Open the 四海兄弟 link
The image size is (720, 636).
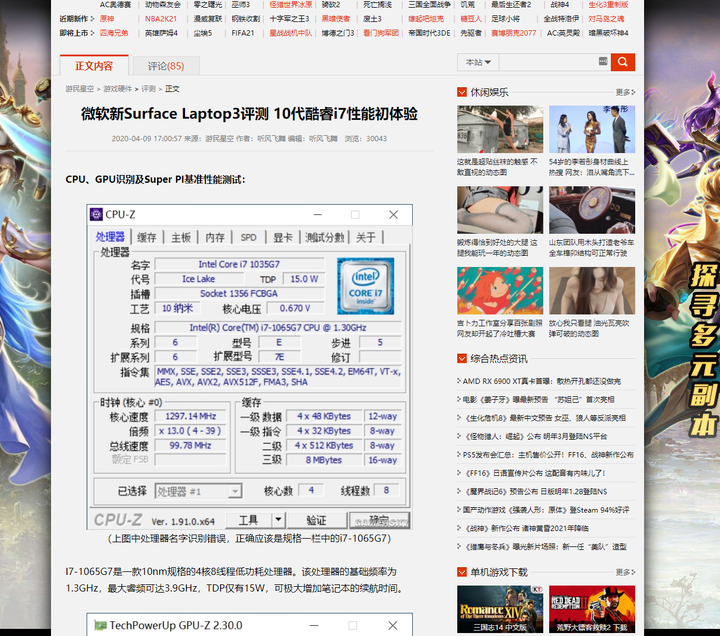click(114, 33)
